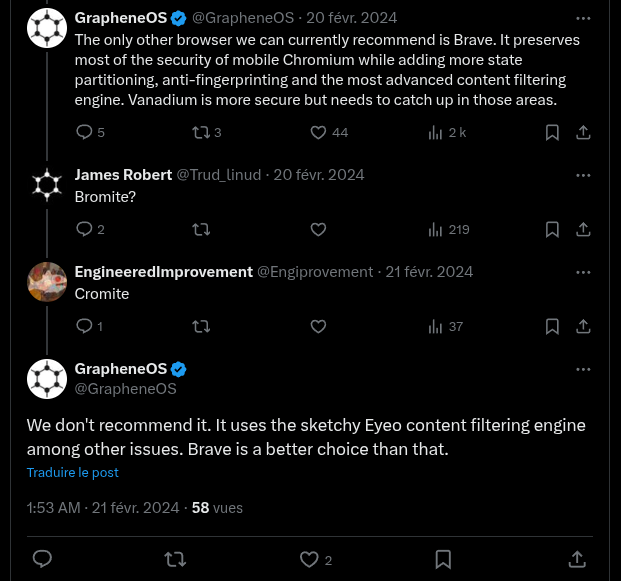
Task: View analytics of the 2 k views tweet
Action: 435,132
